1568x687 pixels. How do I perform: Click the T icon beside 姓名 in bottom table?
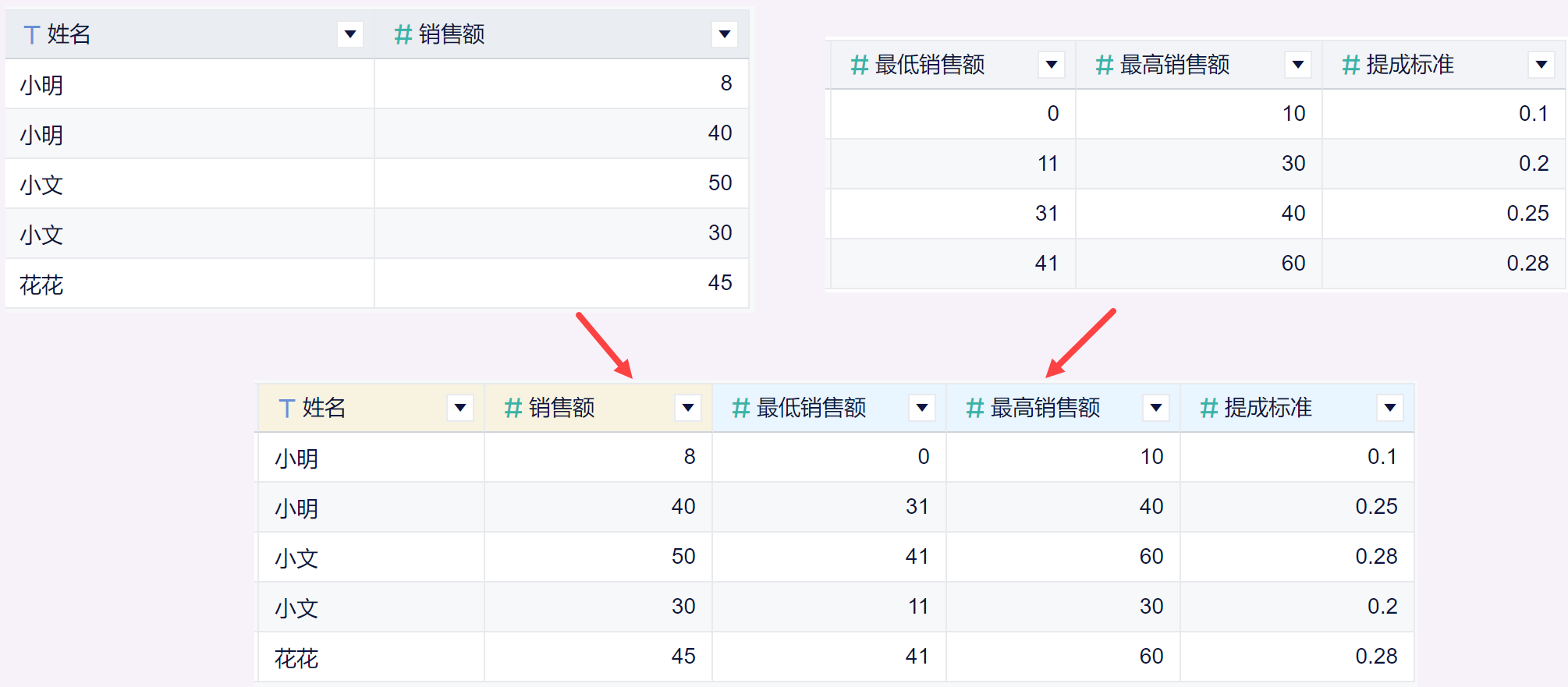[286, 408]
